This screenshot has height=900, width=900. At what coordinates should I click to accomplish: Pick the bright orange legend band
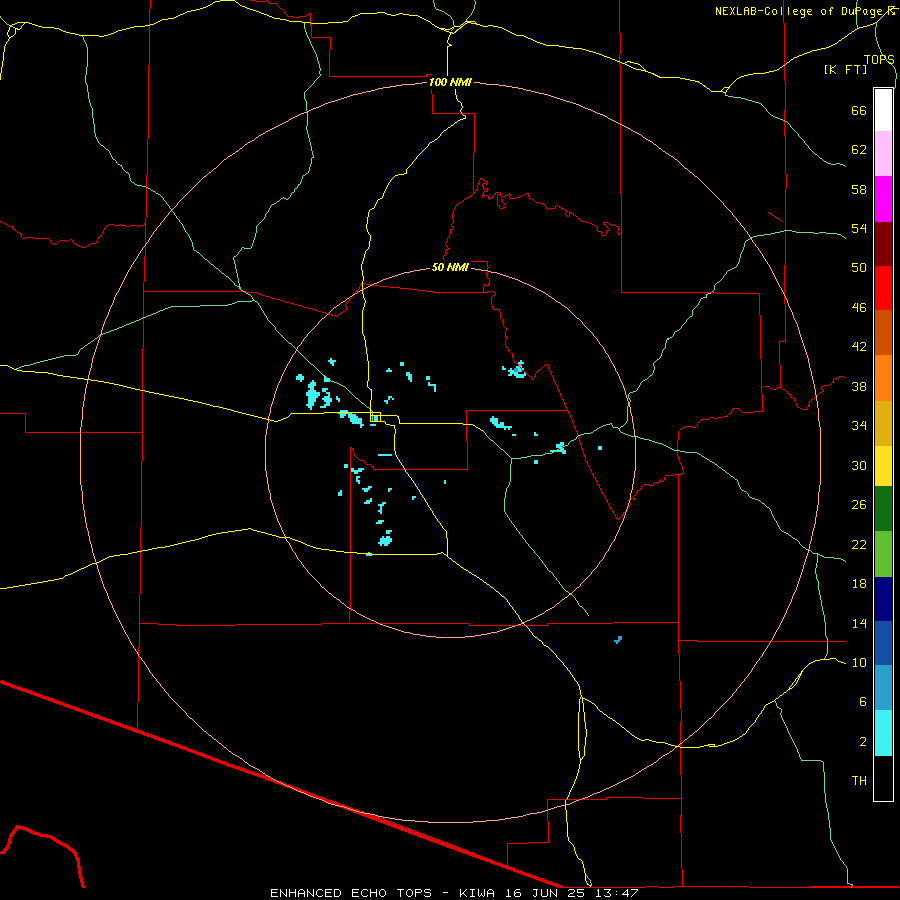tap(883, 378)
